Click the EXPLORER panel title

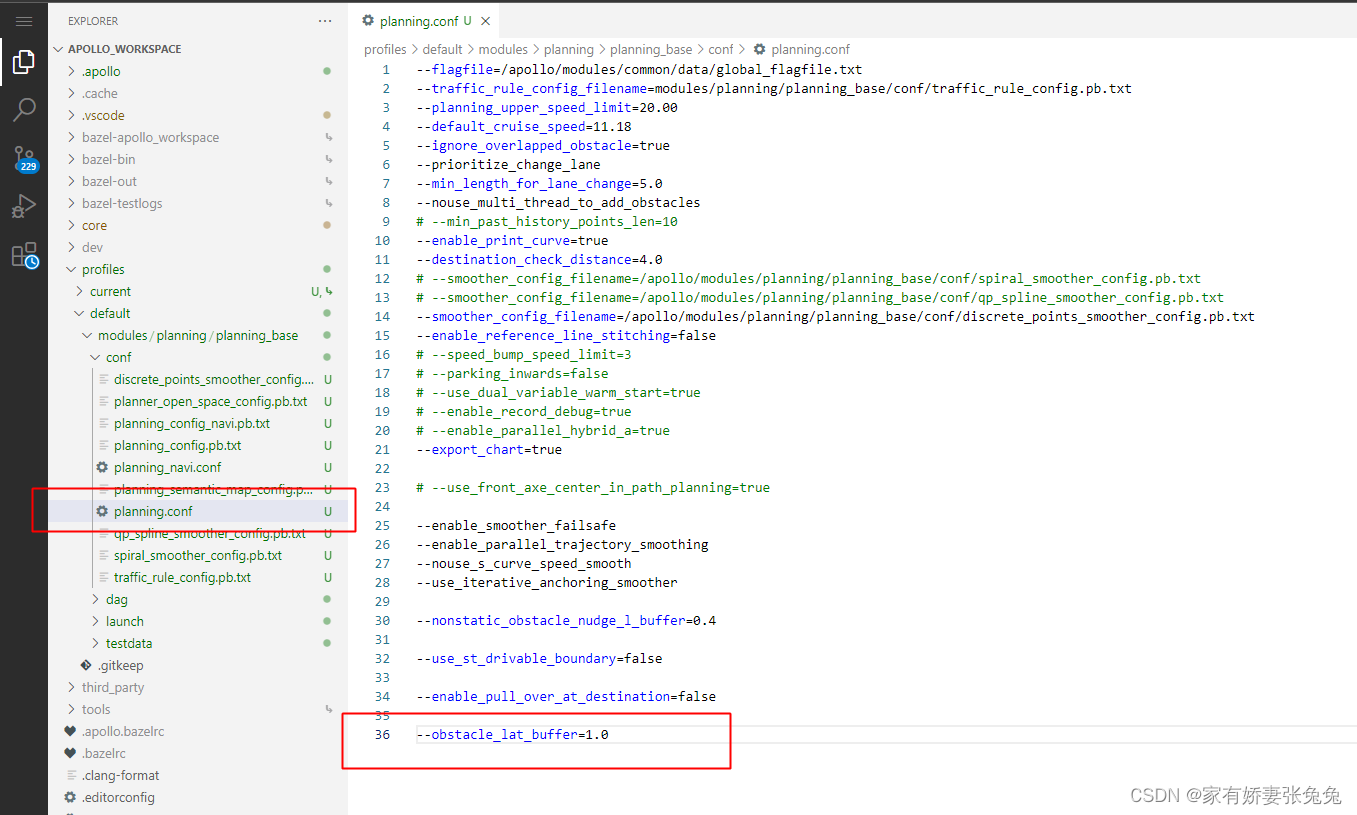[x=93, y=21]
